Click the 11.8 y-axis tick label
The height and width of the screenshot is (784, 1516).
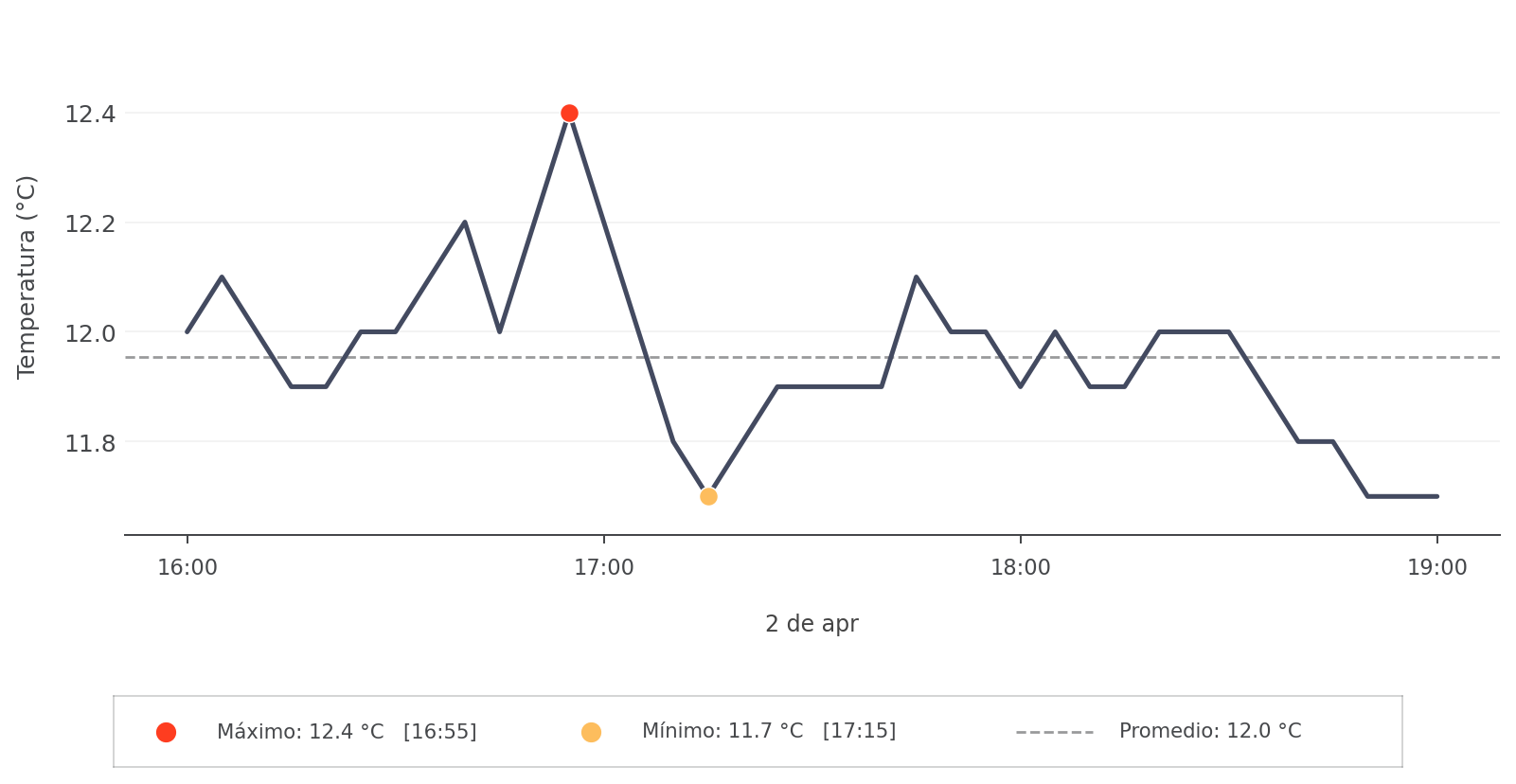click(x=90, y=443)
